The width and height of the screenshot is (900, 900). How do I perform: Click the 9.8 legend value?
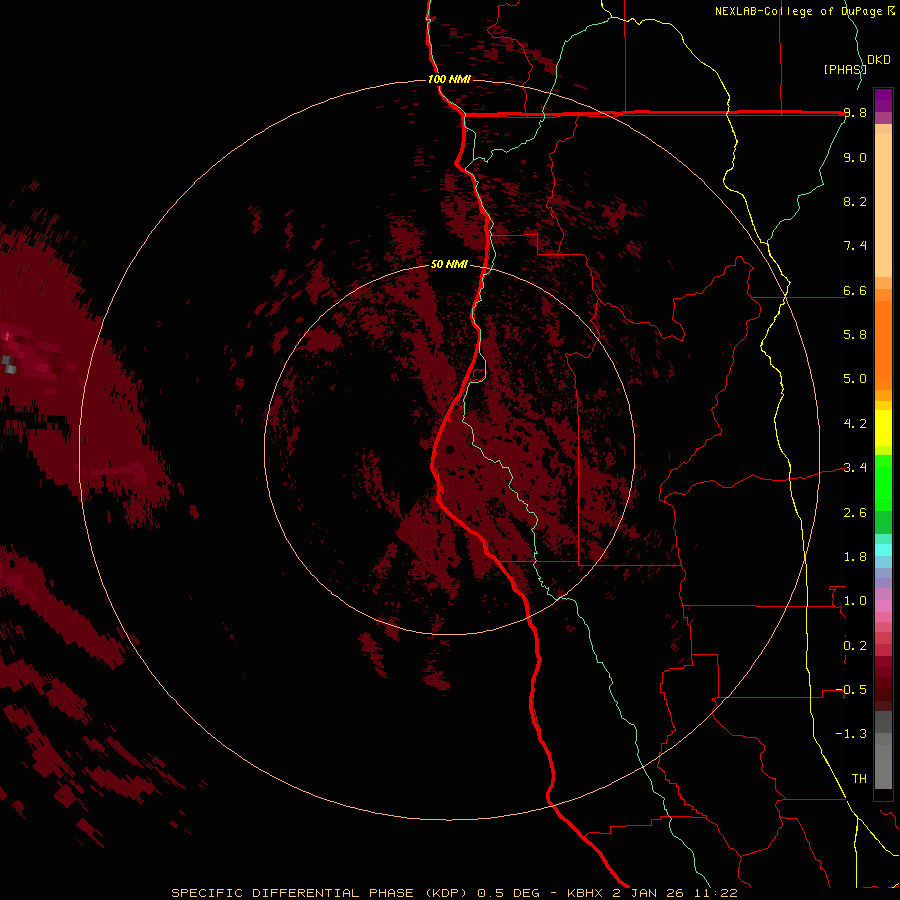tap(855, 113)
